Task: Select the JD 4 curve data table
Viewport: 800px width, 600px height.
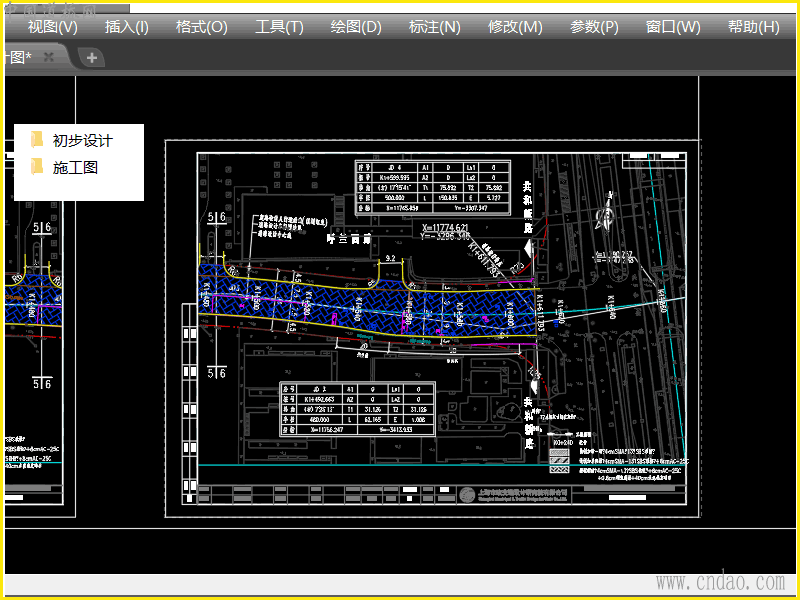Action: (433, 187)
